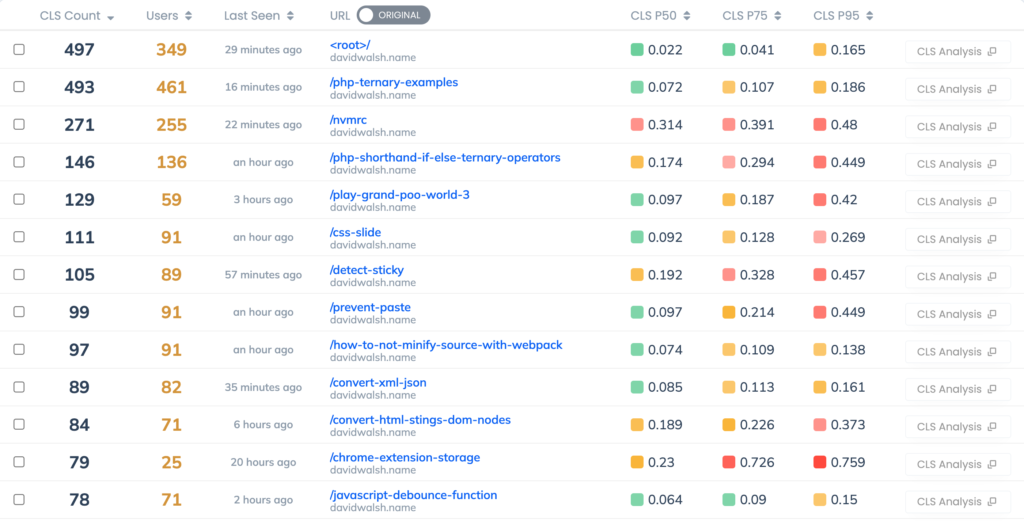1024x521 pixels.
Task: Check the box for the <root>/ row
Action: (19, 50)
